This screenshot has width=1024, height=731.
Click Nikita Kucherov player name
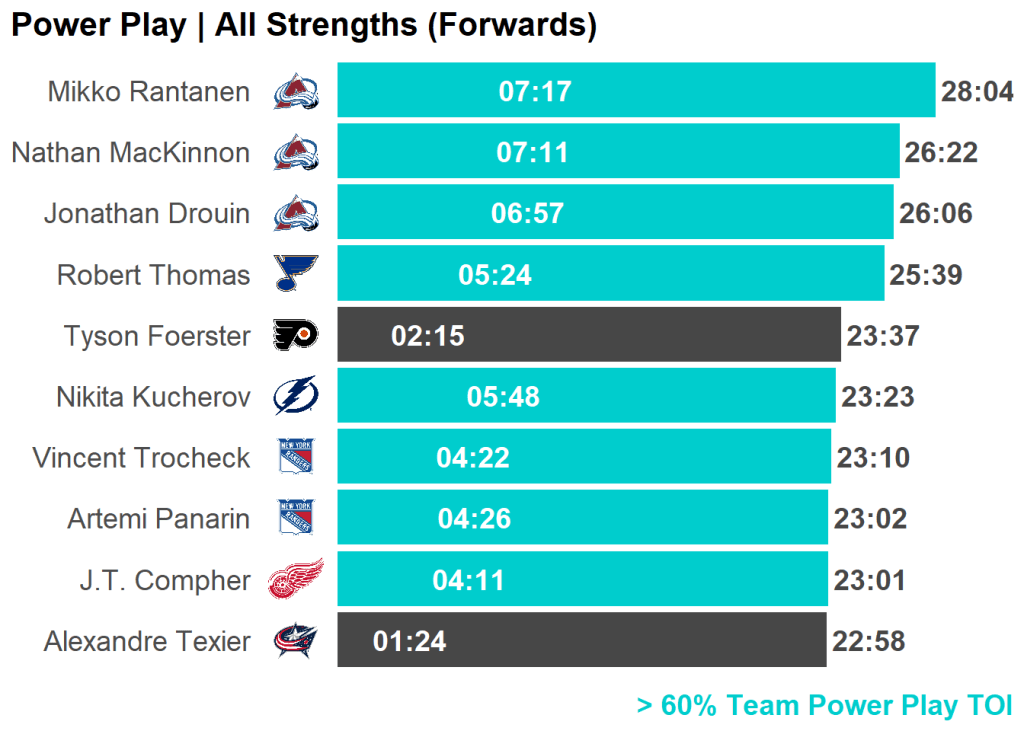(x=153, y=397)
